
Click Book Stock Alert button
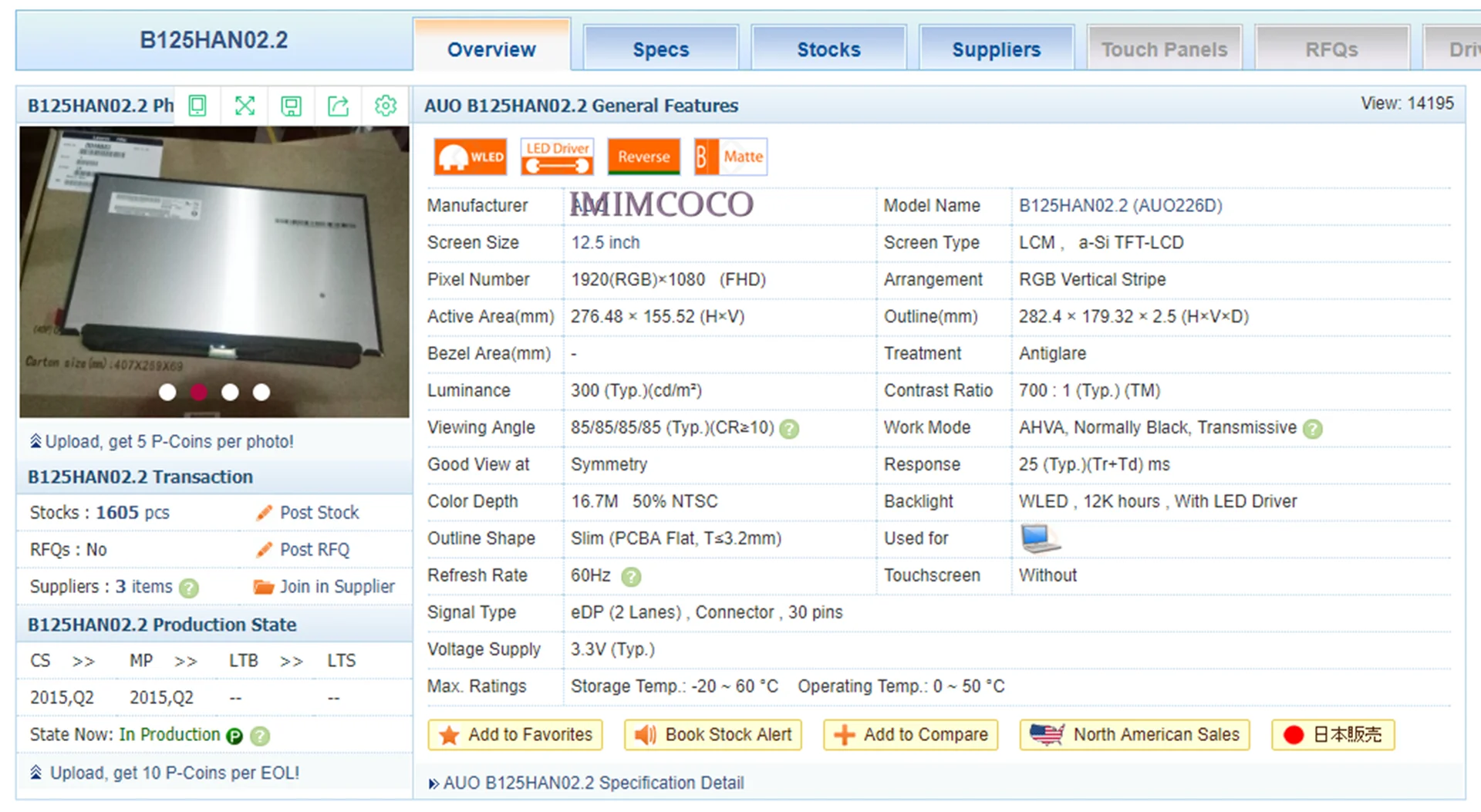click(714, 735)
